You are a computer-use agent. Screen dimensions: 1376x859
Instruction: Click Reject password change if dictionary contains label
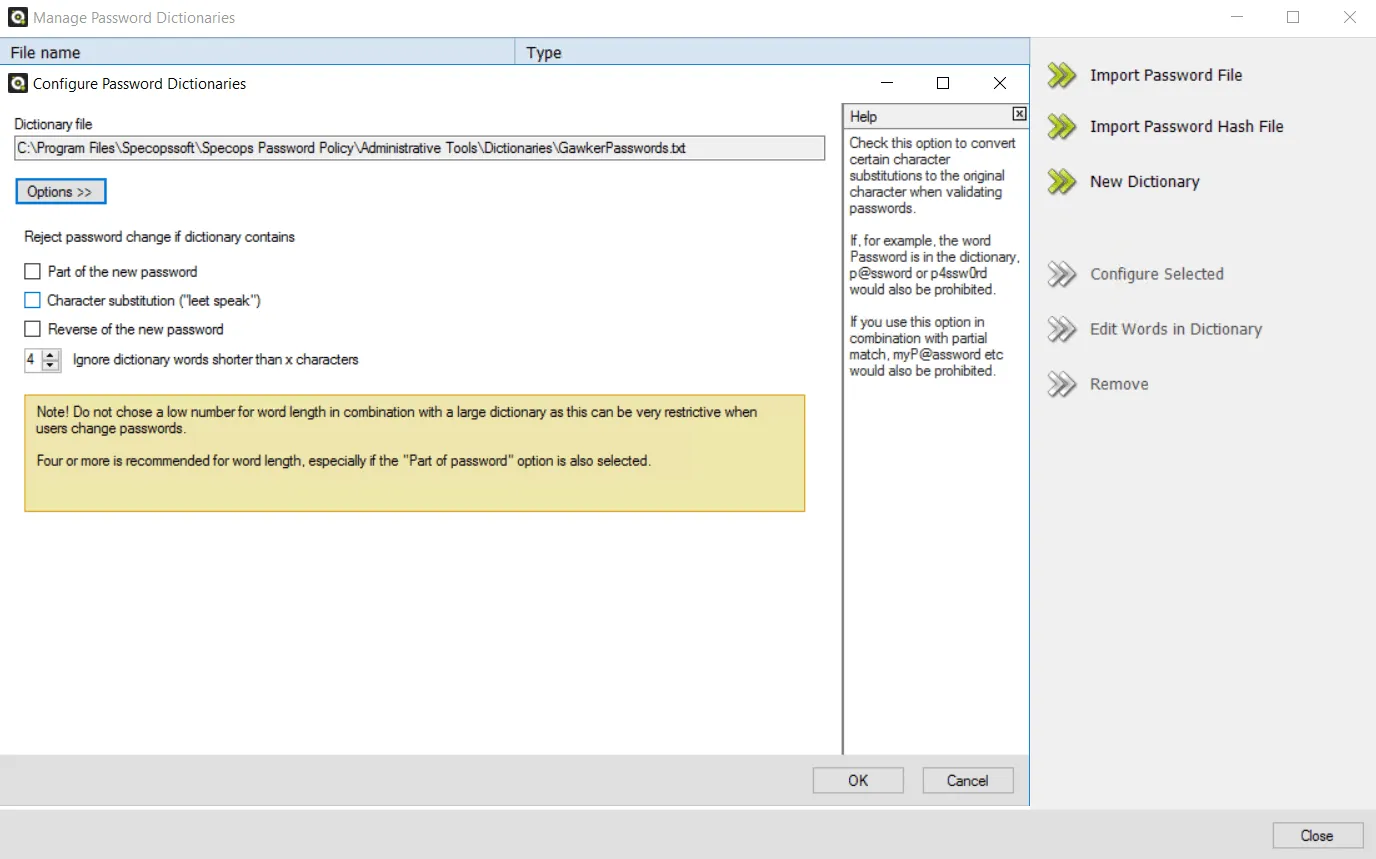160,237
